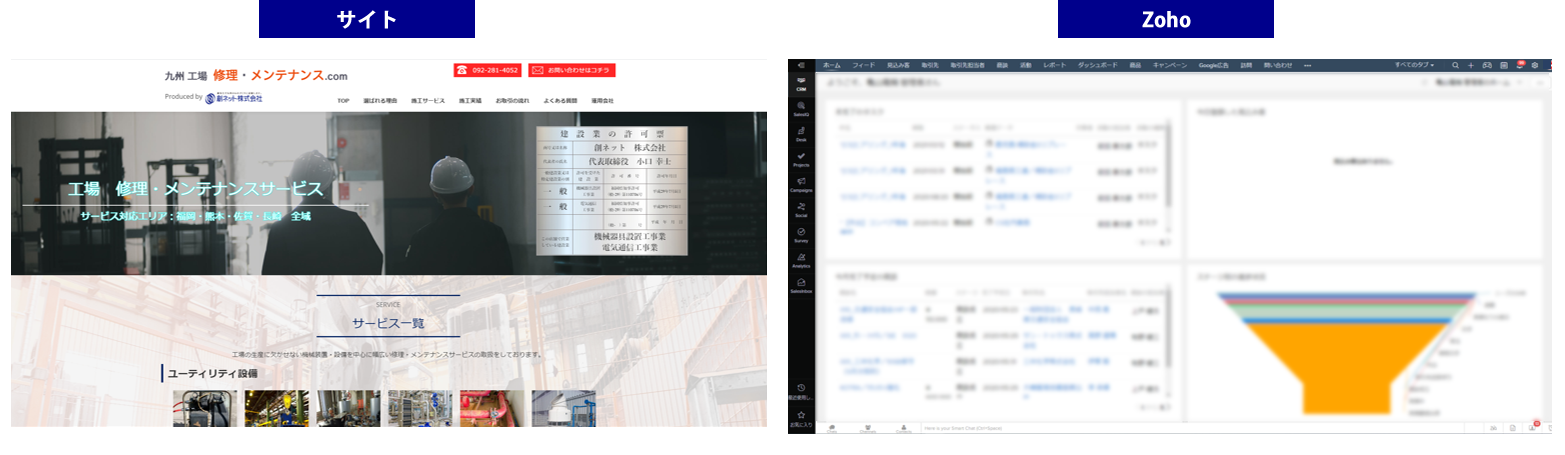Open Chats in Zoho bottom bar
Image resolution: width=1565 pixels, height=455 pixels.
832,428
